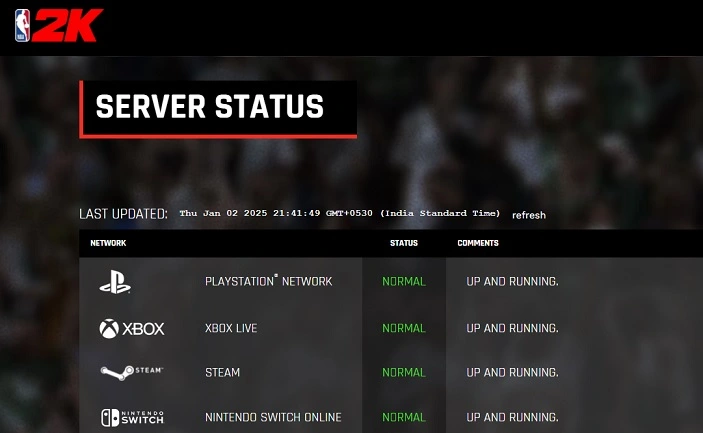Click the Xbox logo icon

click(131, 329)
